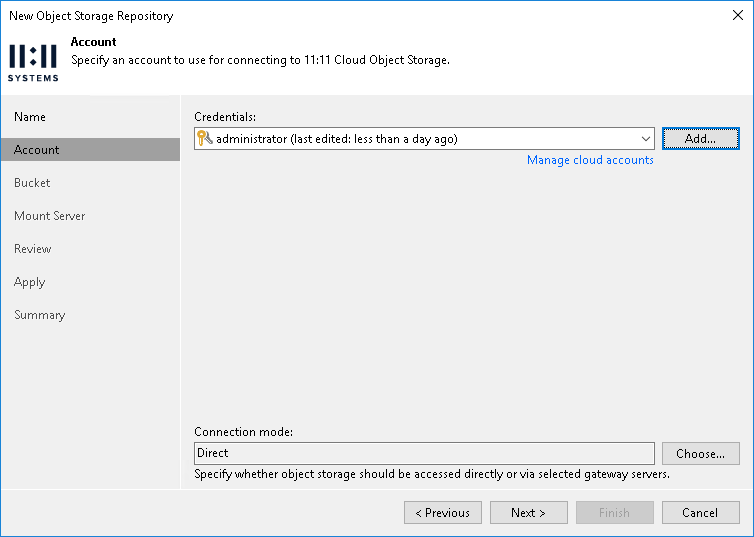Select the Account wizard step
754x537 pixels.
[90, 150]
